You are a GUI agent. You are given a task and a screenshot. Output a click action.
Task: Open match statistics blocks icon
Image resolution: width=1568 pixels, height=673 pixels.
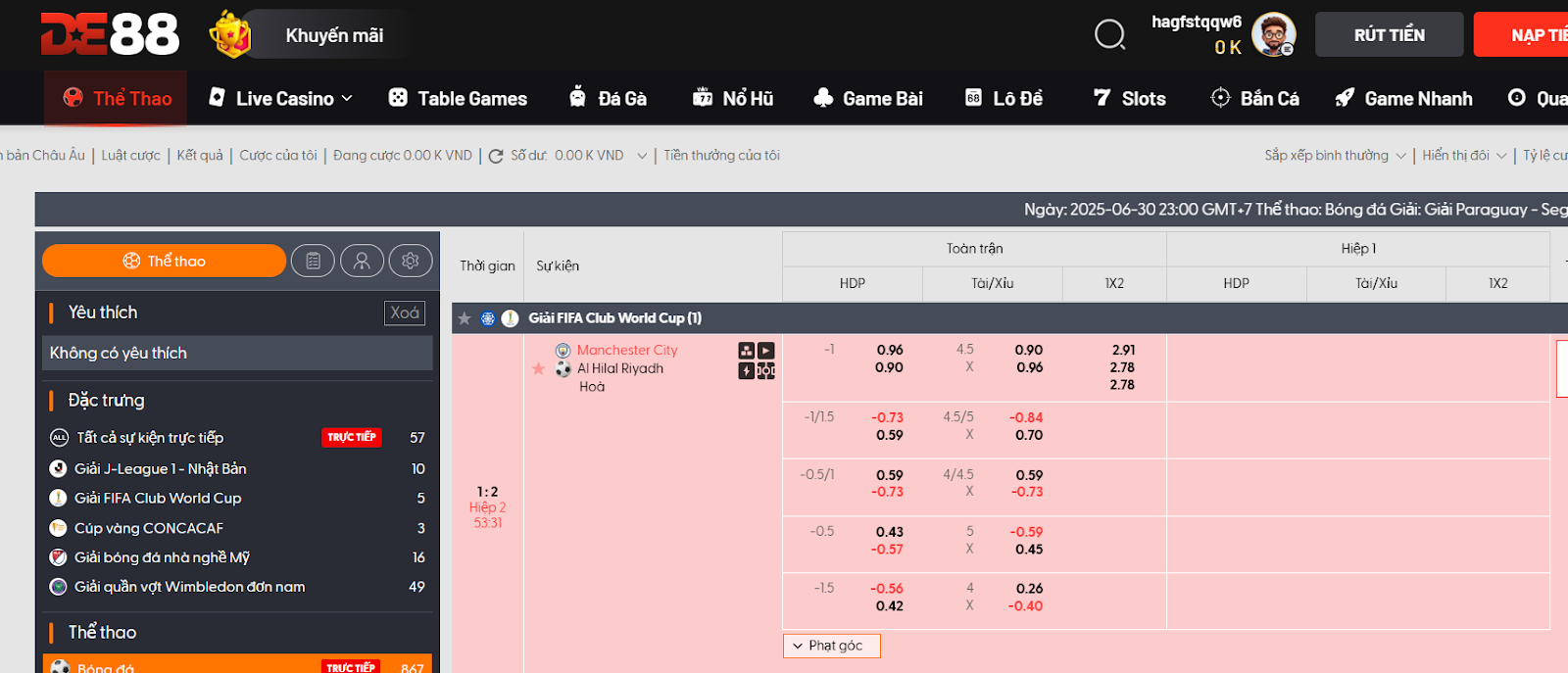(747, 351)
